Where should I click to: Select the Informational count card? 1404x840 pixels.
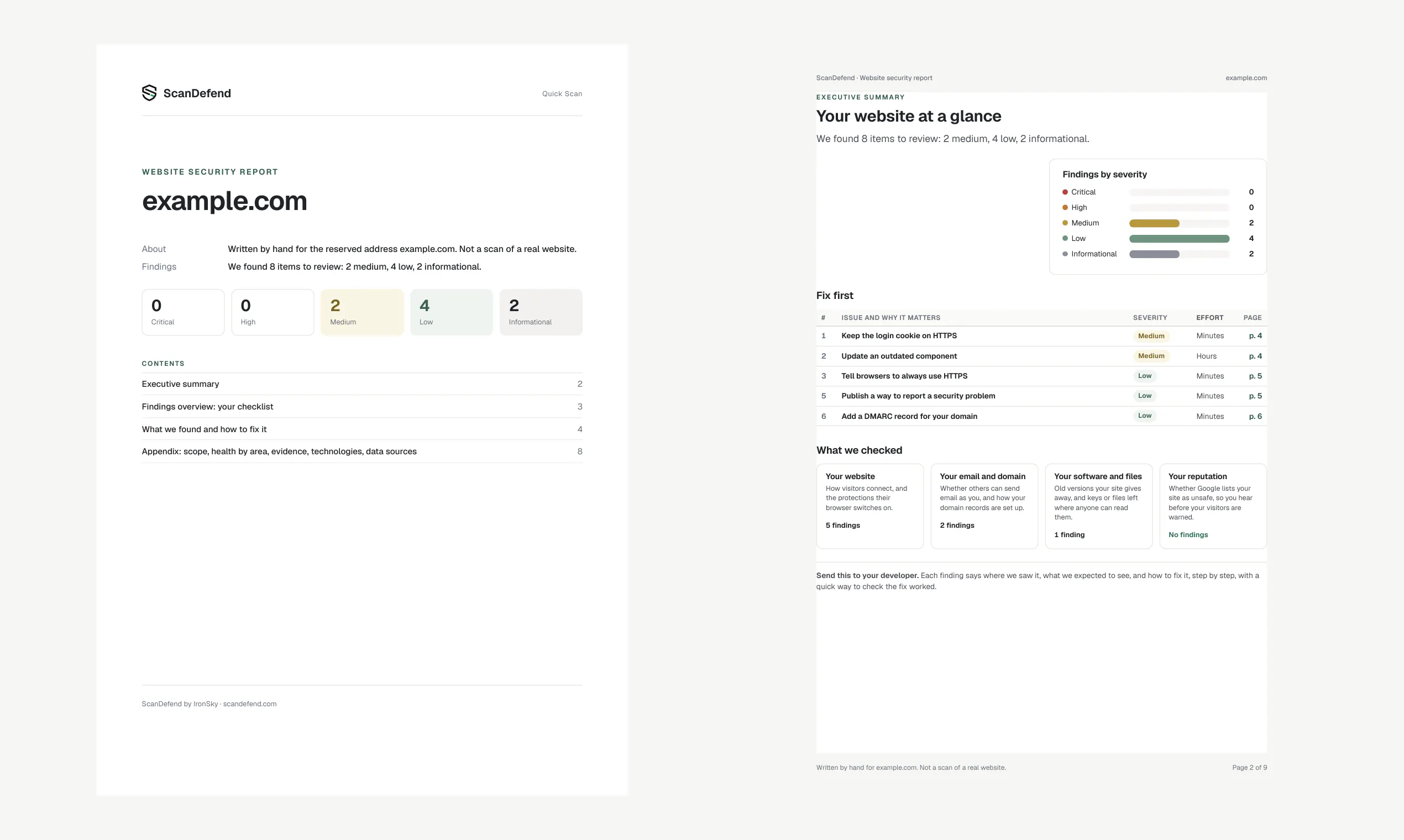tap(541, 312)
